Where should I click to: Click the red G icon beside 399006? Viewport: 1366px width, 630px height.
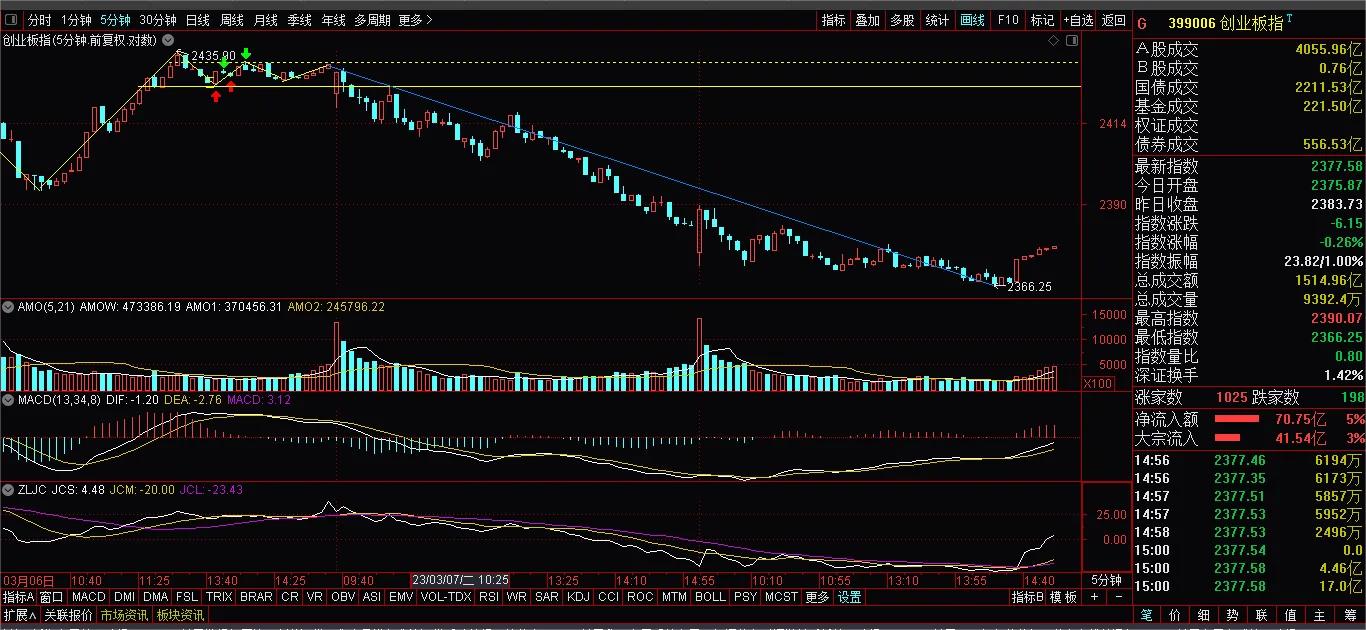(x=1142, y=23)
